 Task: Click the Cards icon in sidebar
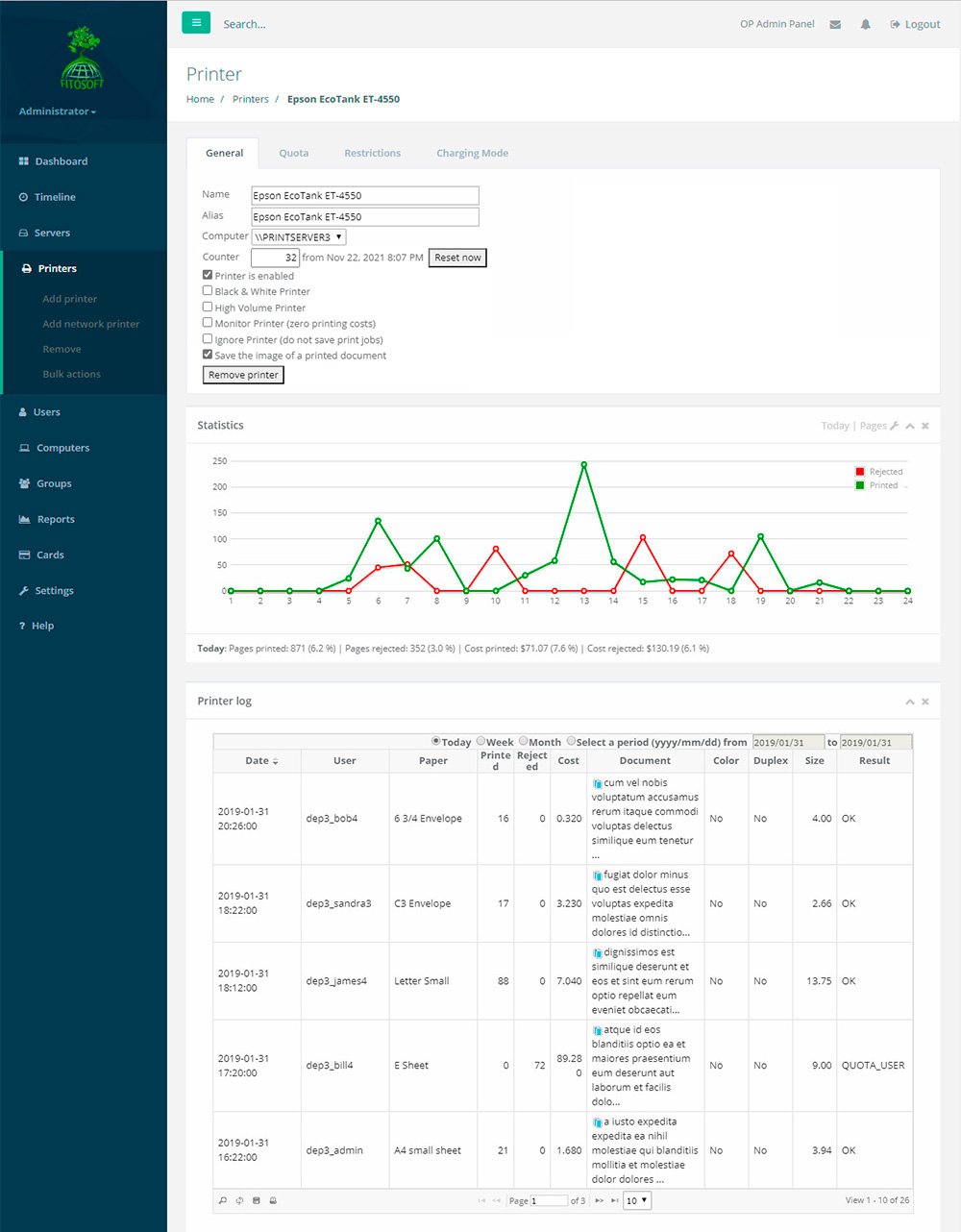click(x=24, y=554)
